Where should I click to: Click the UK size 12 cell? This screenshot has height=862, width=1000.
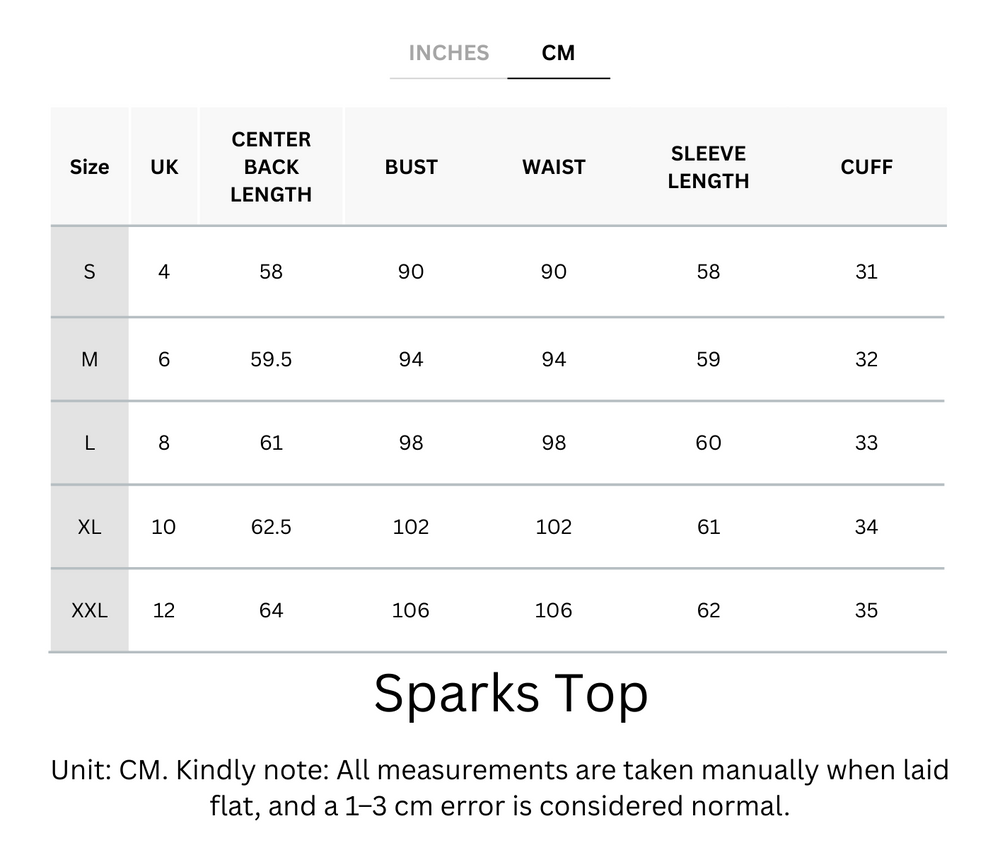point(164,610)
